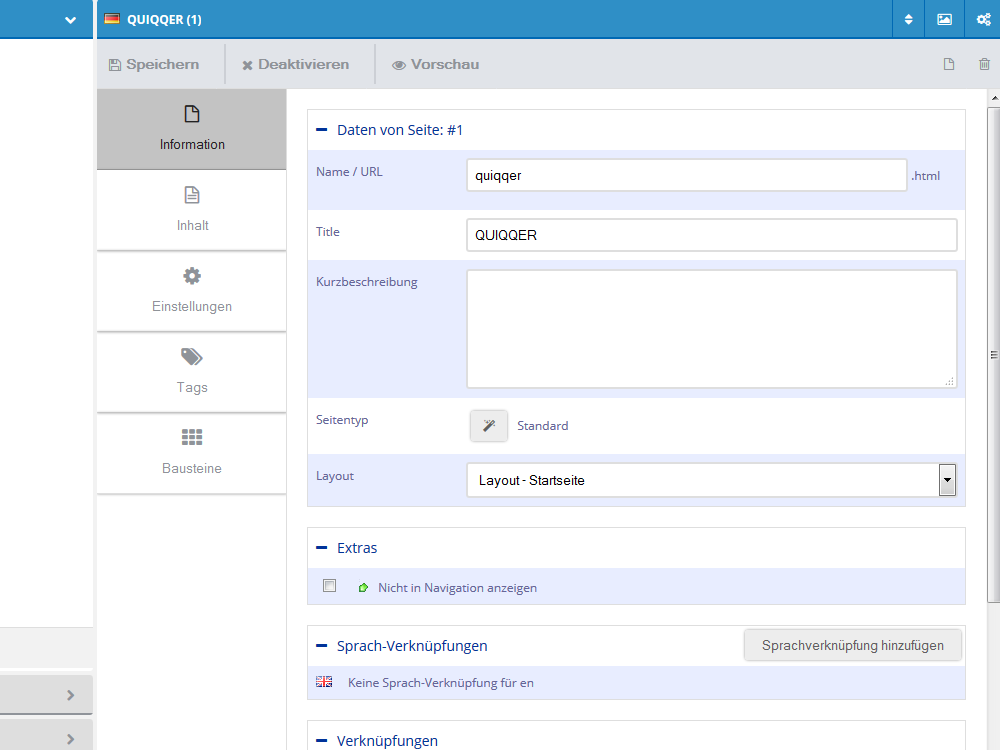Switch to the Bausteine tab
The height and width of the screenshot is (750, 1000).
point(191,453)
